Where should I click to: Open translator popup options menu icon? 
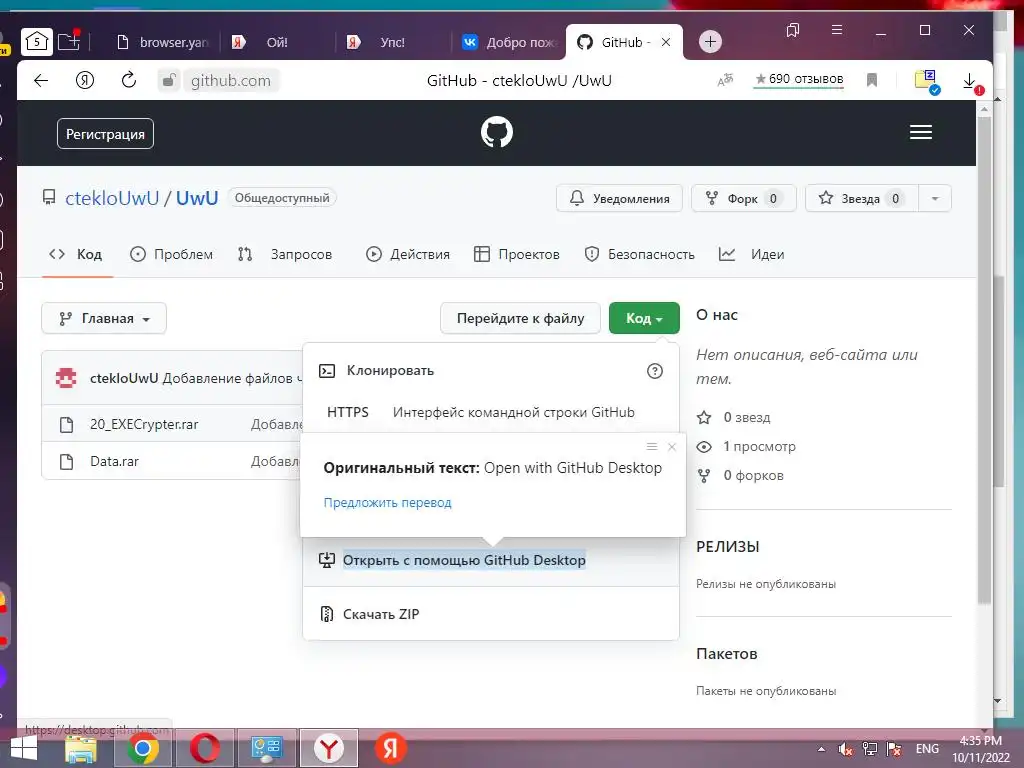(652, 447)
